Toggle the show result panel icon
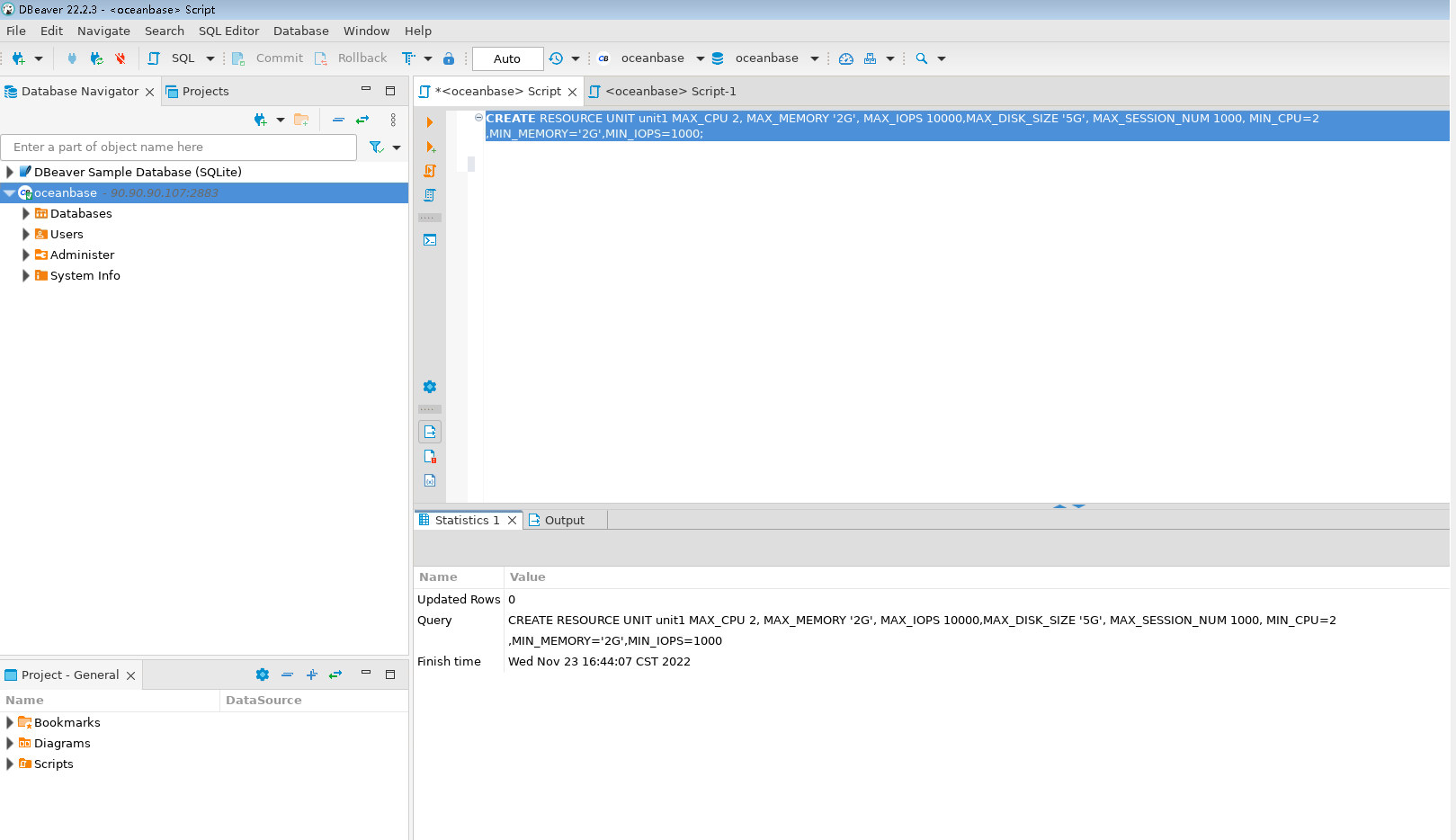This screenshot has height=840, width=1456. pos(430,432)
